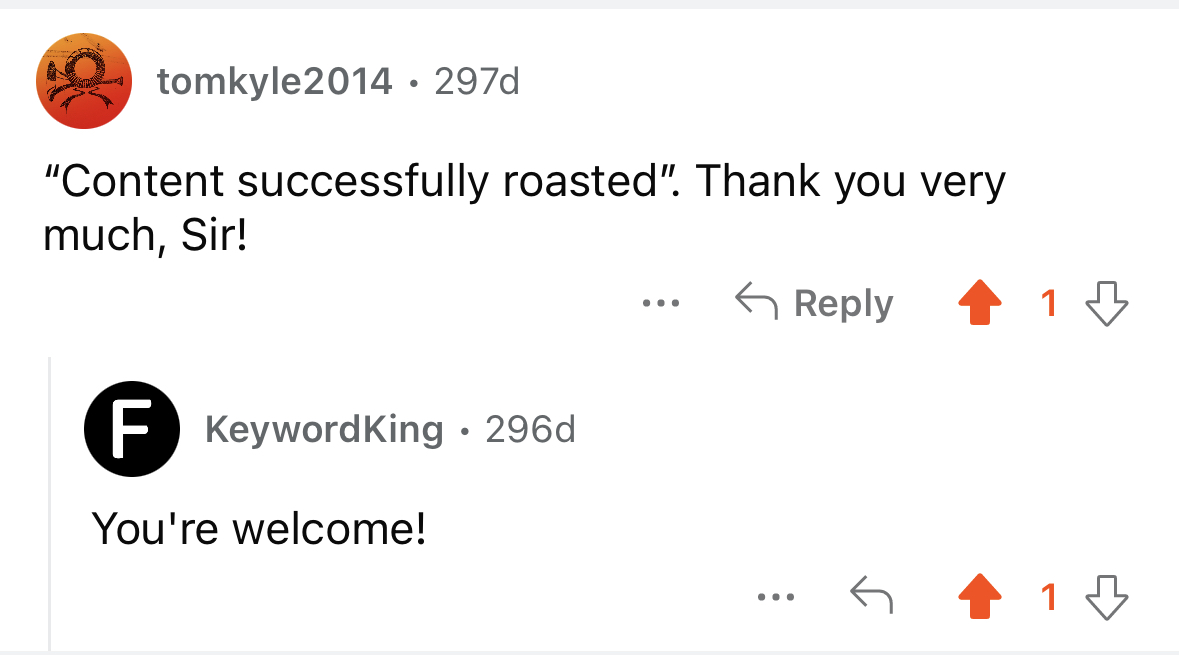Screen dimensions: 1179x655
Task: Collapse the reply thread using the vertical line
Action: click(x=50, y=504)
